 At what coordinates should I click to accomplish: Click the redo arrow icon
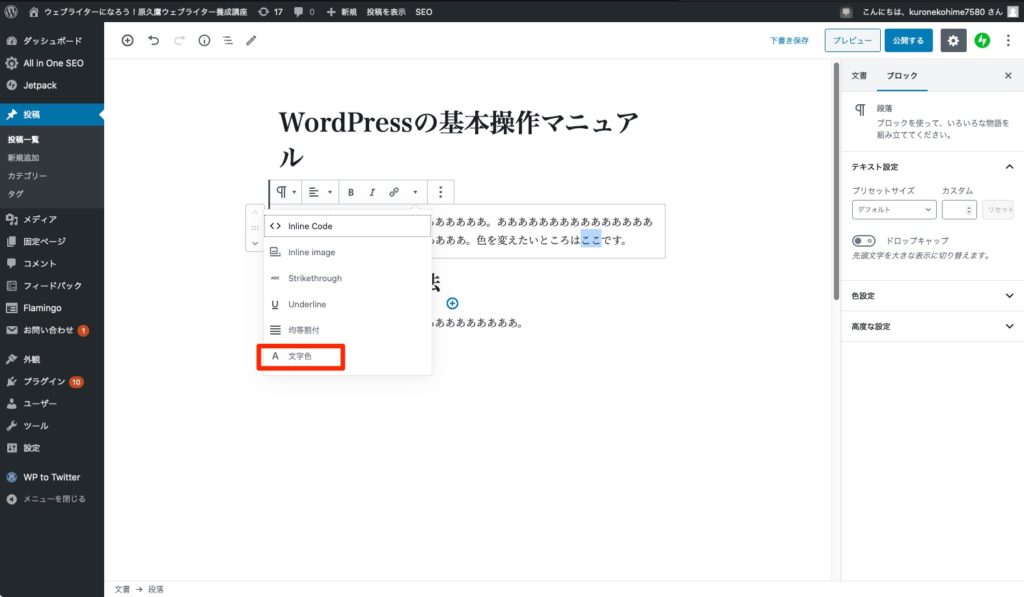tap(179, 40)
